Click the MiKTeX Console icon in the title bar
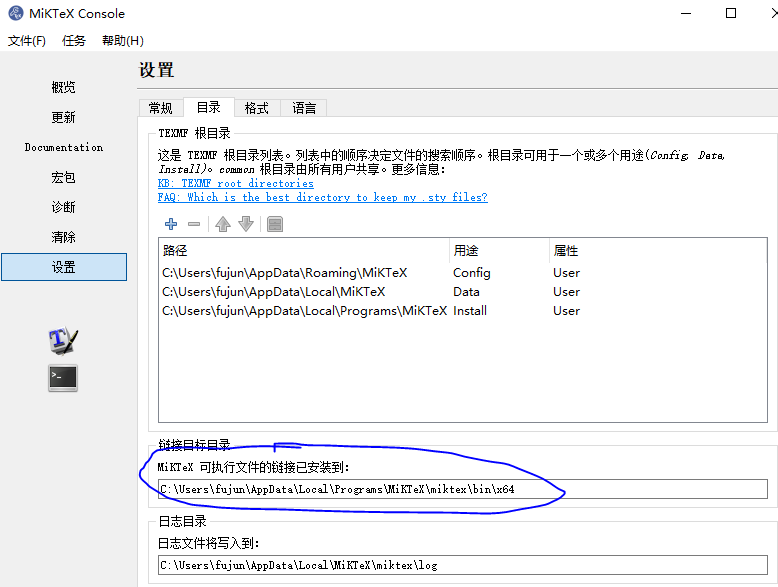The height and width of the screenshot is (587, 778). tap(16, 13)
